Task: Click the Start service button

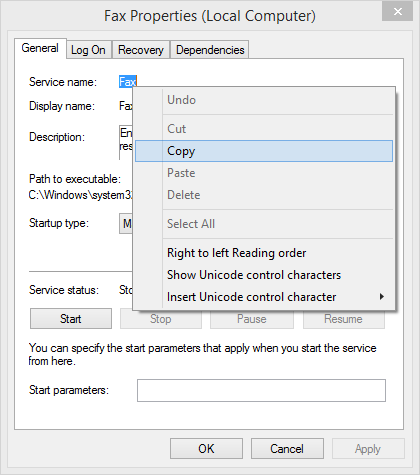Action: [x=71, y=319]
